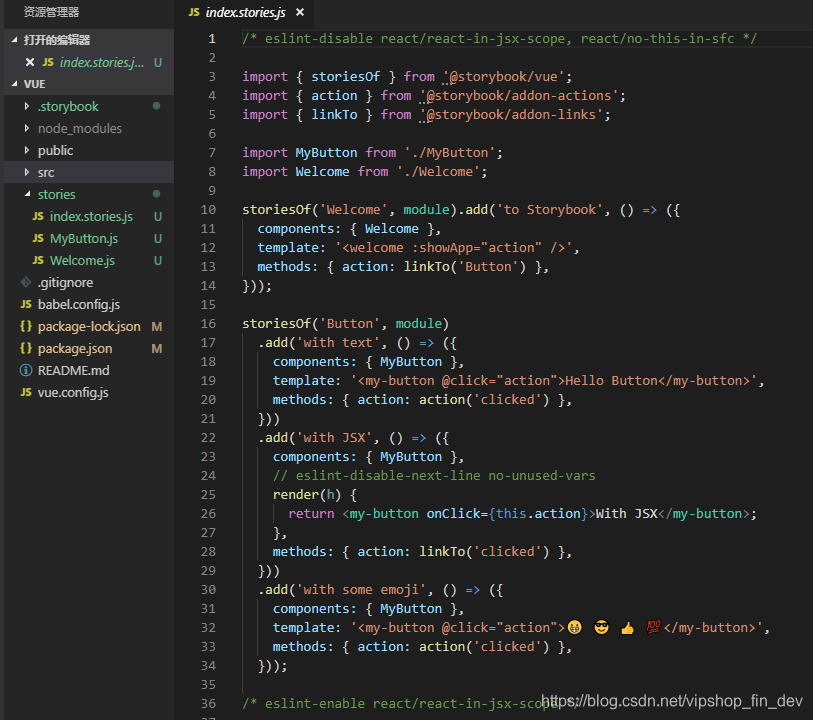Expand the public folder
Viewport: 813px width, 720px height.
pyautogui.click(x=26, y=150)
